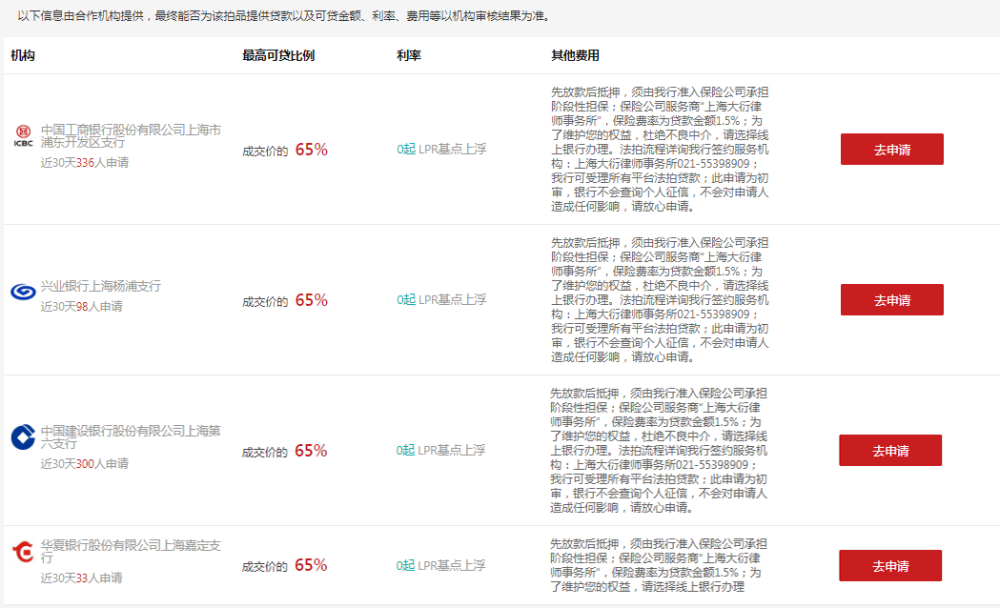Click 去申请 button for 兴业银行 row
Viewport: 1000px width, 608px height.
(891, 299)
